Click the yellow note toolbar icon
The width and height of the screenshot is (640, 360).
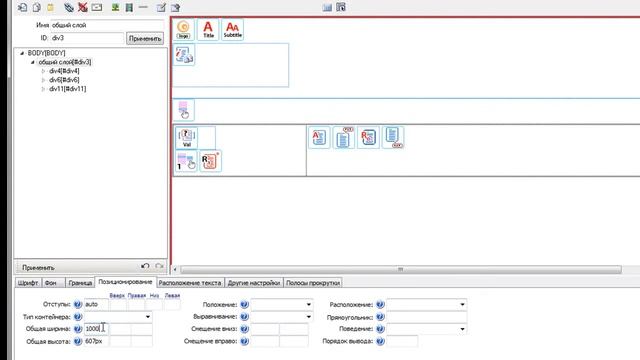coord(50,7)
